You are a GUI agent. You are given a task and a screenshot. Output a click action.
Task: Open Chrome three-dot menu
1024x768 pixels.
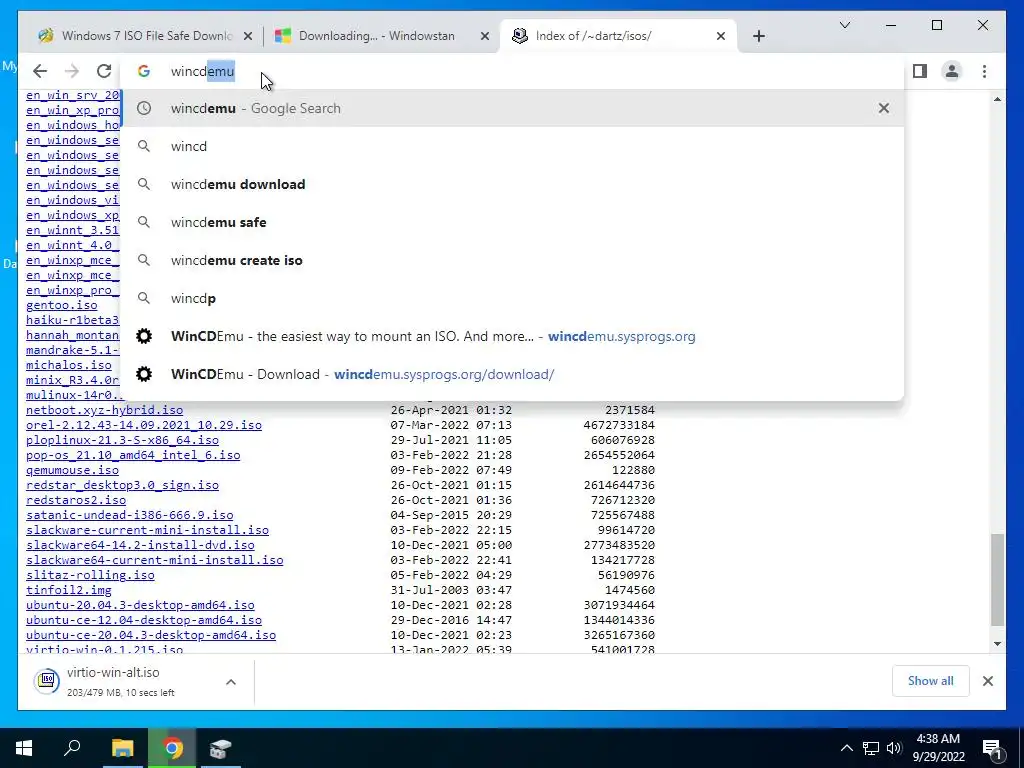[984, 71]
